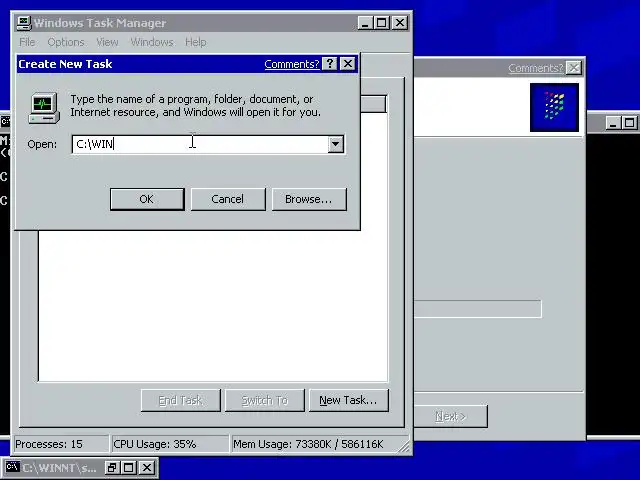Minimize the Windows Task Manager window
This screenshot has width=640, height=480.
click(365, 23)
